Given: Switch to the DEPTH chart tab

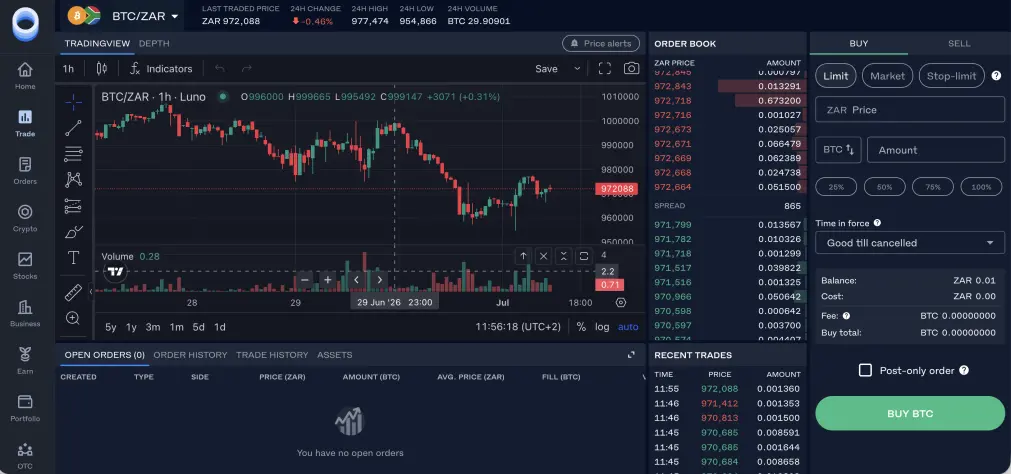Looking at the screenshot, I should click(154, 43).
